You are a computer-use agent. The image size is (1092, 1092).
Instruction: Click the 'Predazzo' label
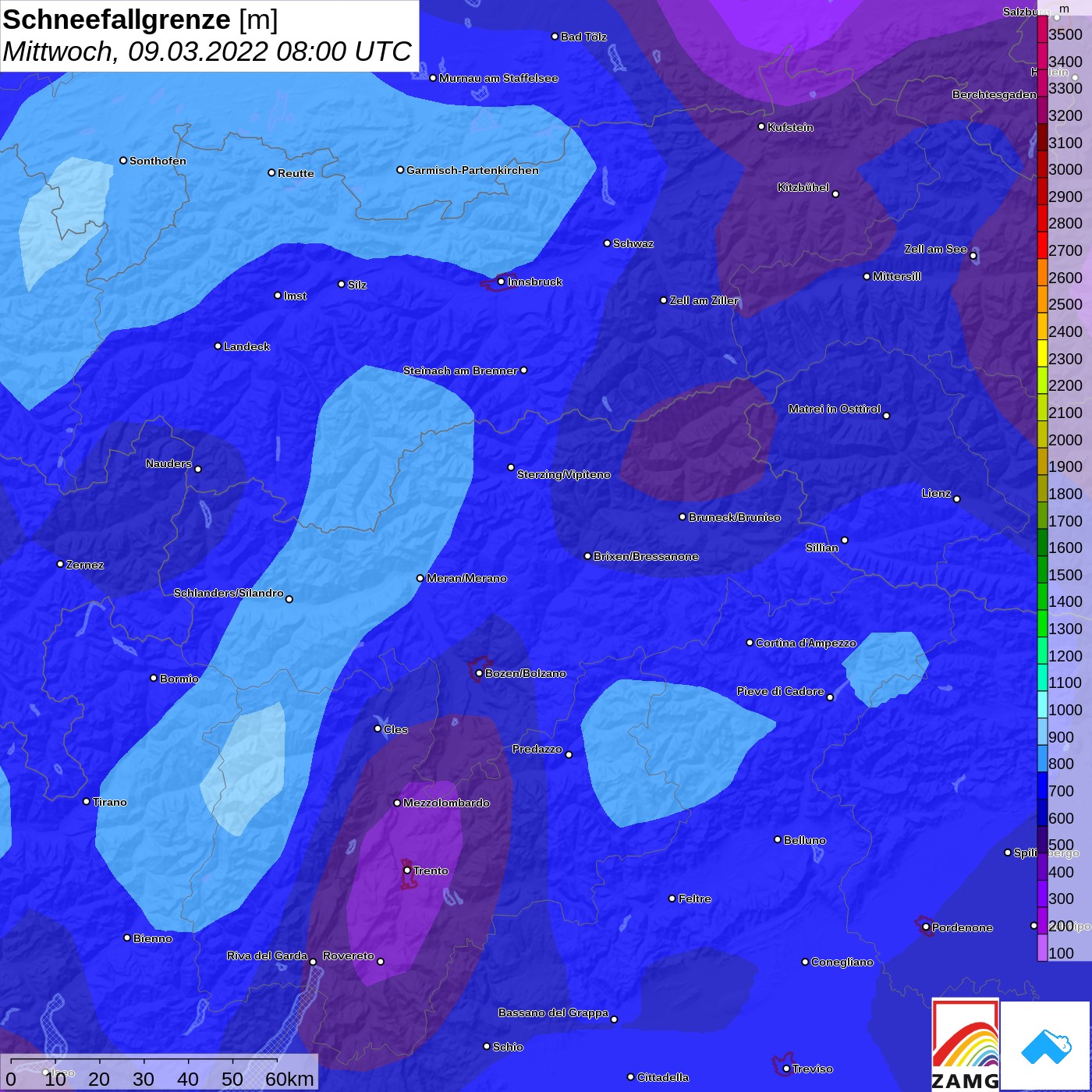tap(537, 749)
